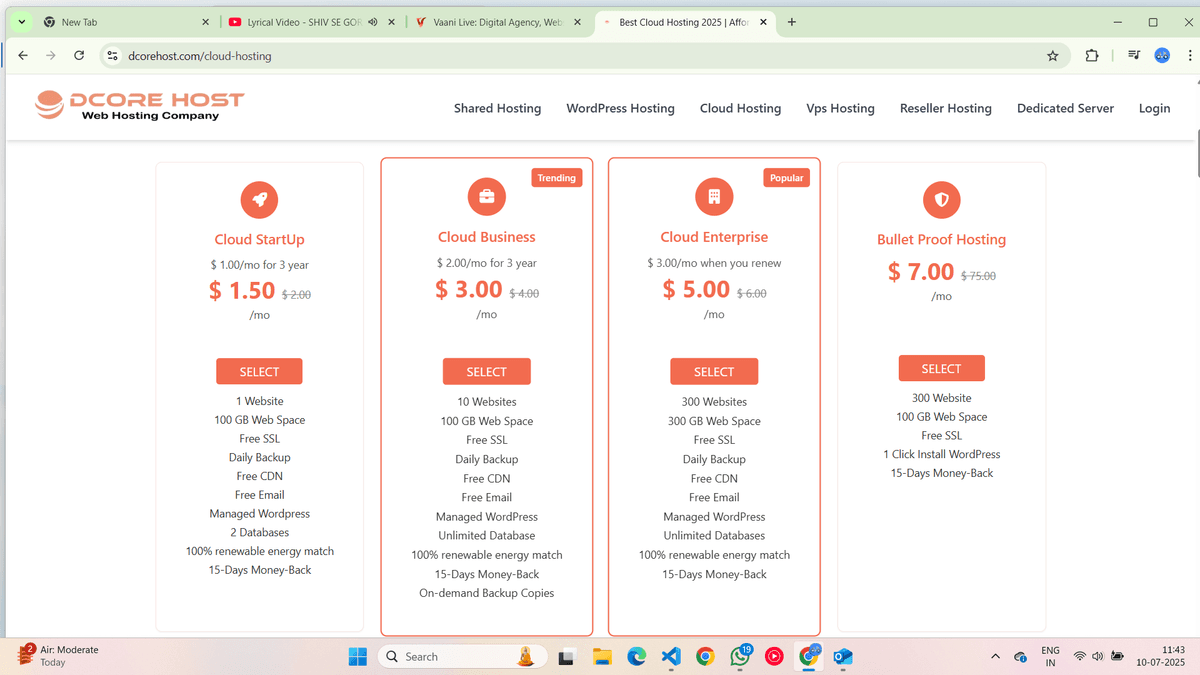Close the Lyrical Video tab
Image resolution: width=1200 pixels, height=675 pixels.
click(393, 22)
